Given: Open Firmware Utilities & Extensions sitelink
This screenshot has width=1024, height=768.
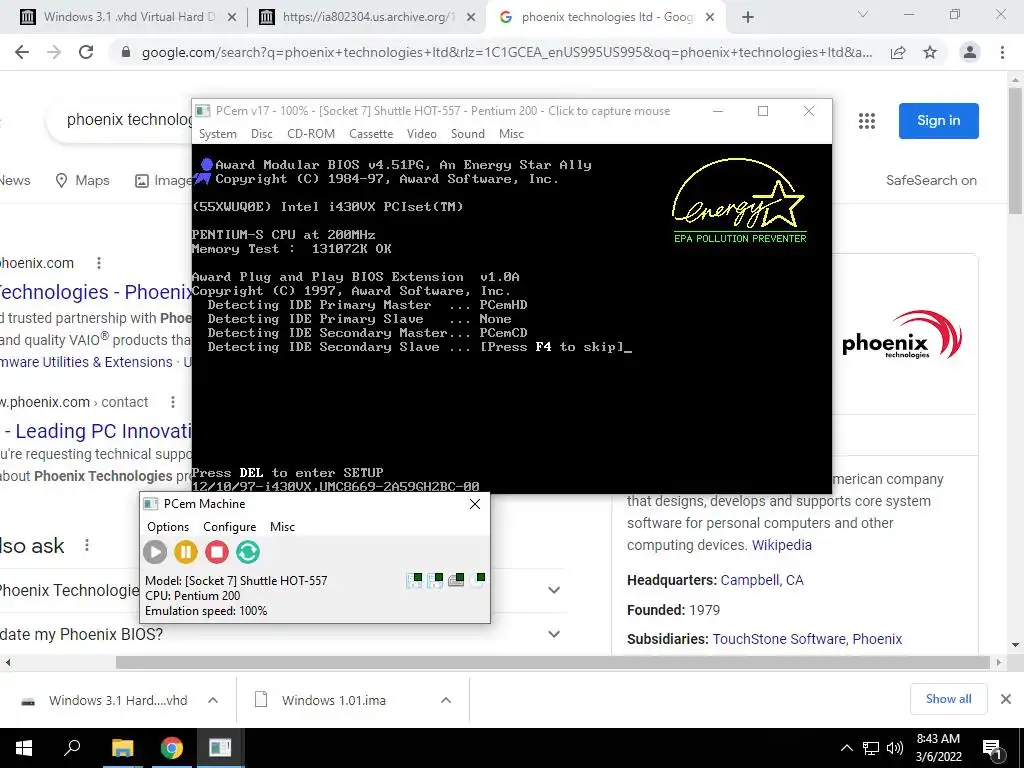Looking at the screenshot, I should coord(86,362).
